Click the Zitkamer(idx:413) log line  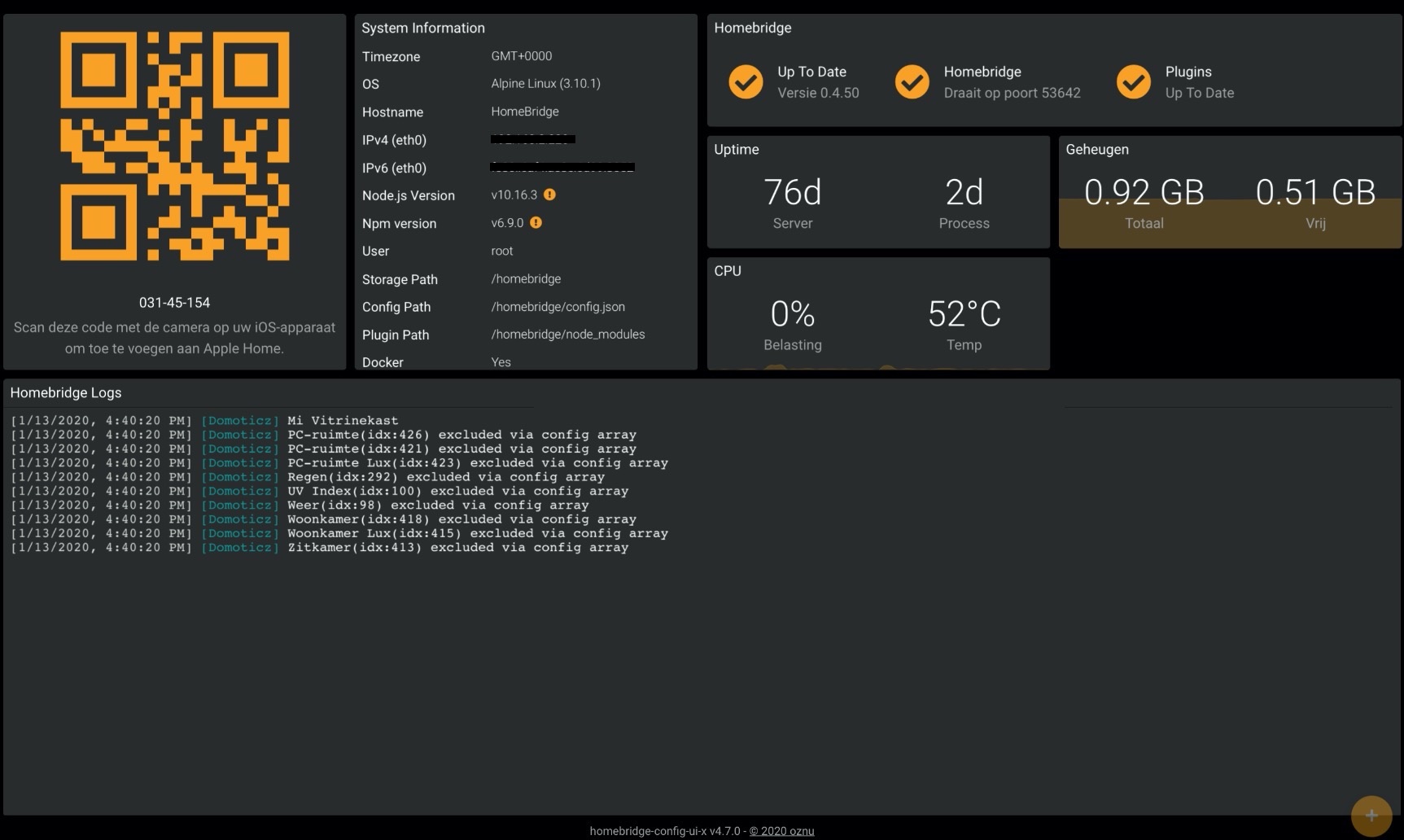320,547
